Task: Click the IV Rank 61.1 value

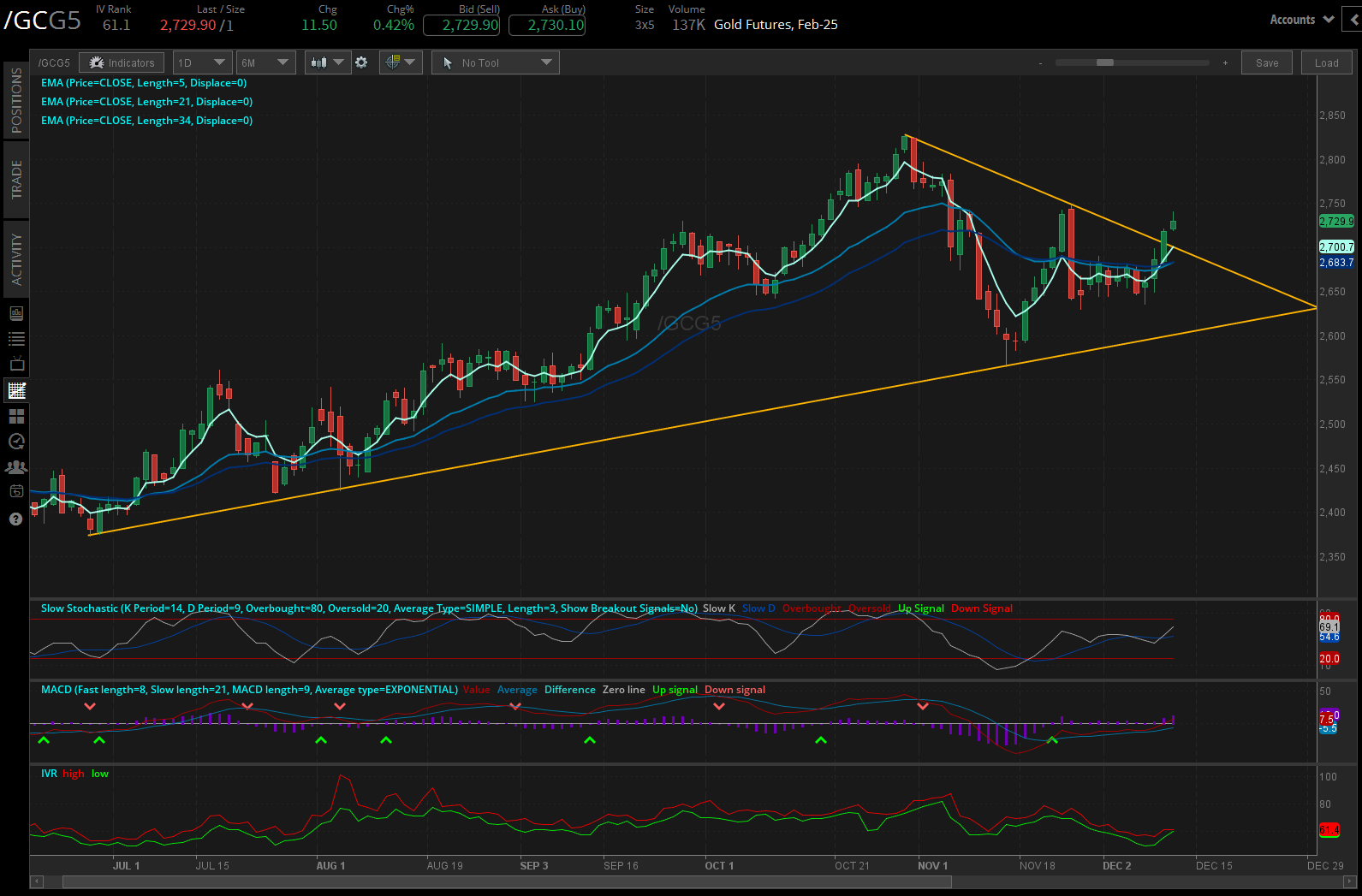Action: 116,25
